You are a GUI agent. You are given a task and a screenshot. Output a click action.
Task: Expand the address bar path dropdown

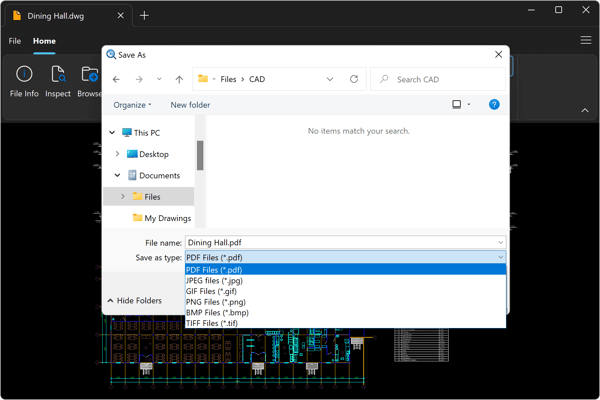tap(329, 79)
